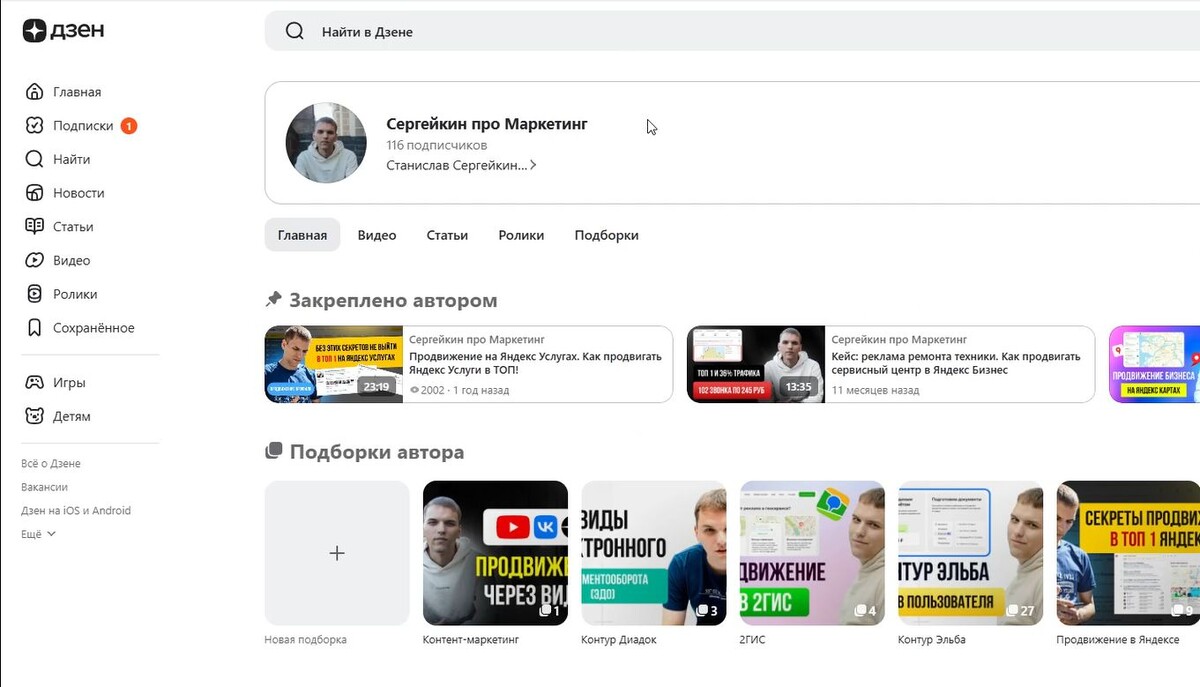Screen dimensions: 1200x687
Task: Expand the Ещё list in sidebar footer
Action: point(38,534)
